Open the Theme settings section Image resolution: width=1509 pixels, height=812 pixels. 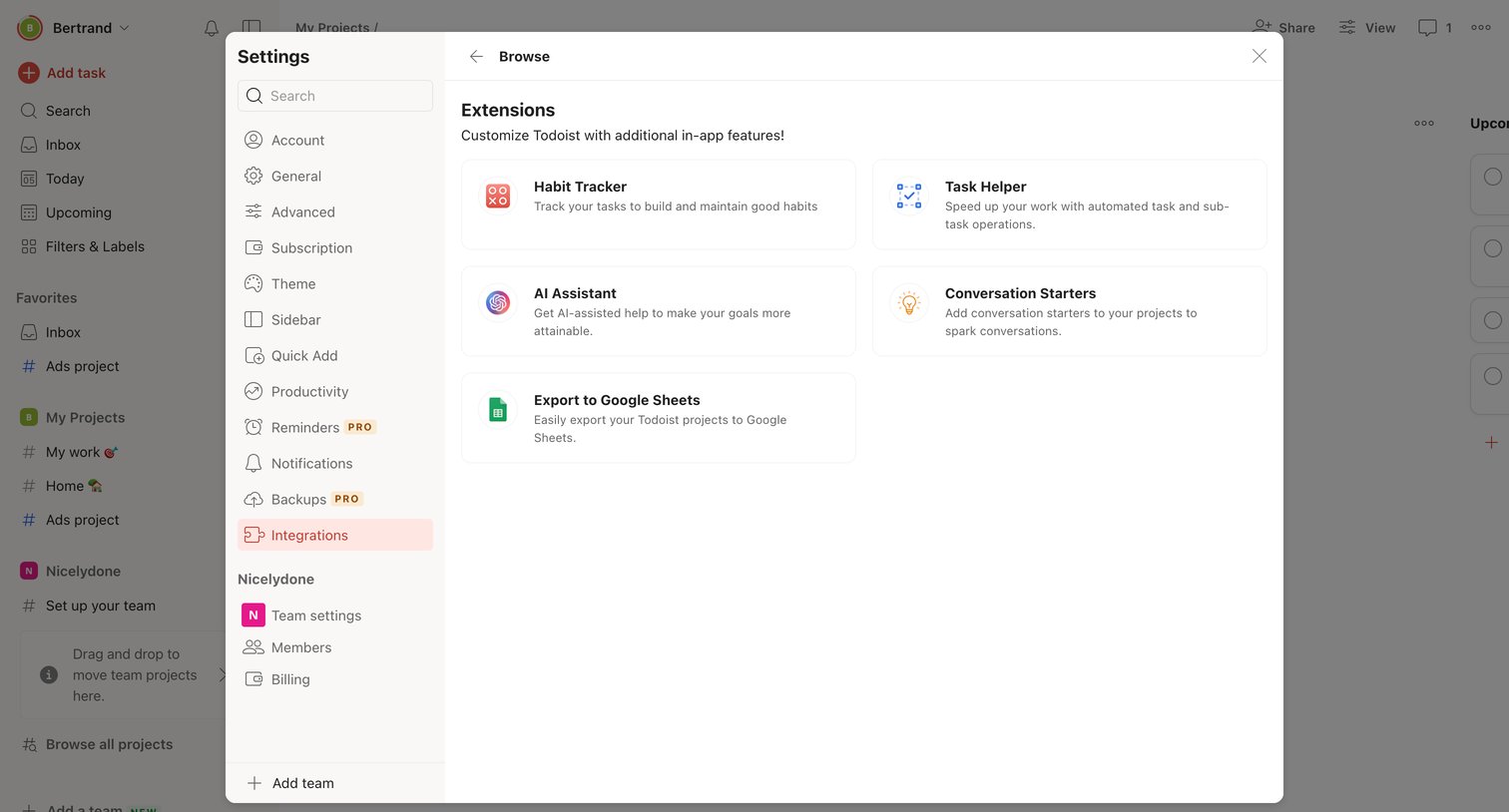pyautogui.click(x=335, y=284)
